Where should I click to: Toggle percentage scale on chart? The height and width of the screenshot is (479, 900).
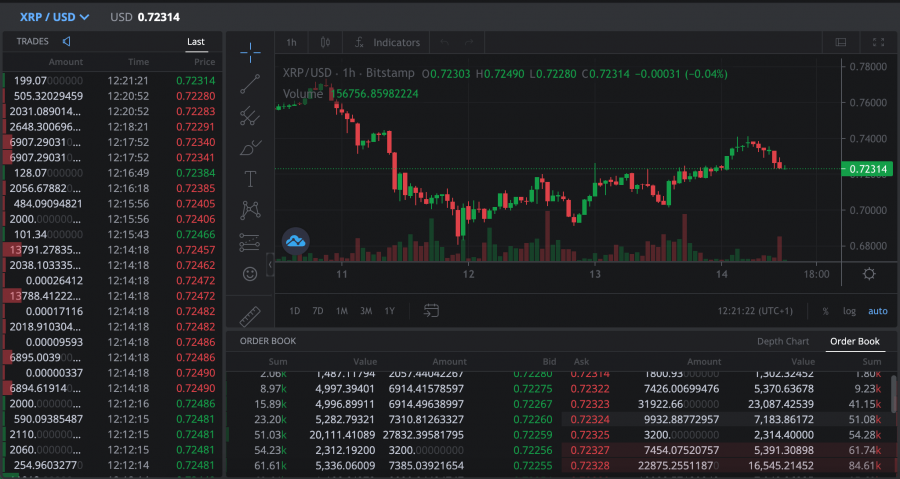[825, 311]
